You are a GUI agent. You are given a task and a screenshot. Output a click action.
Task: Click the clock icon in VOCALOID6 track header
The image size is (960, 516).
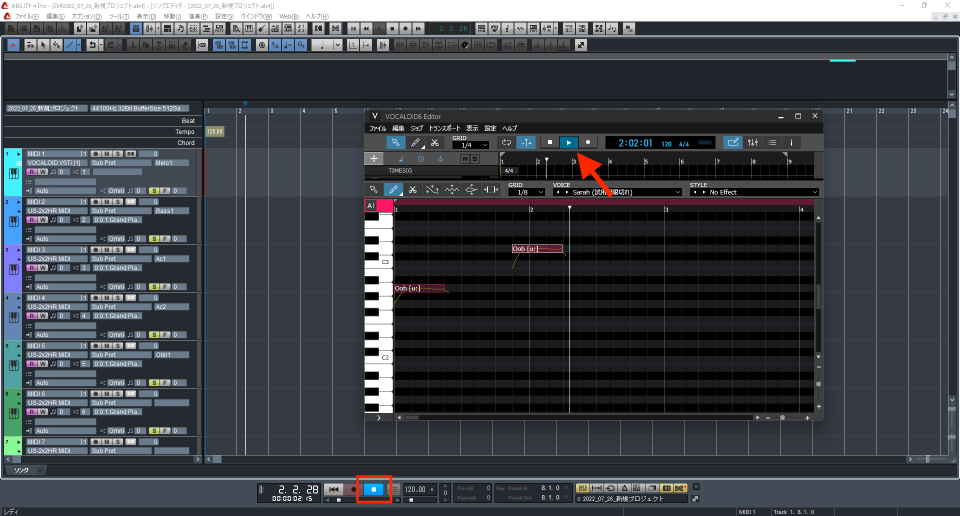click(421, 159)
